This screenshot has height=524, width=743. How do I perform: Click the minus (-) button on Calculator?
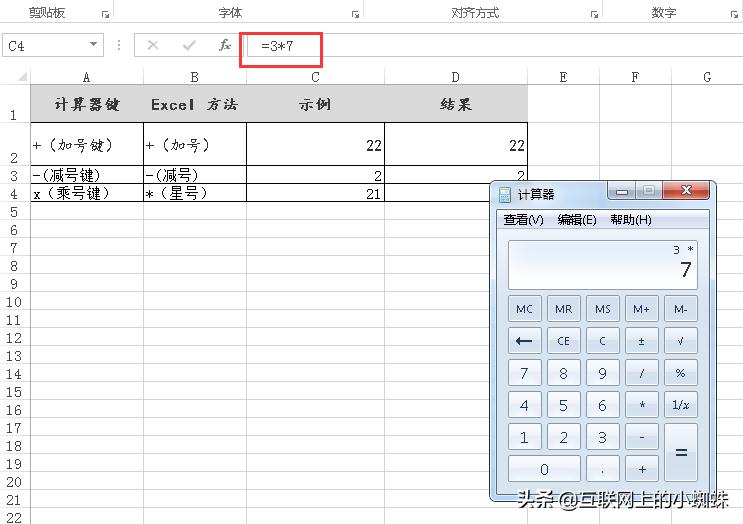[x=642, y=437]
